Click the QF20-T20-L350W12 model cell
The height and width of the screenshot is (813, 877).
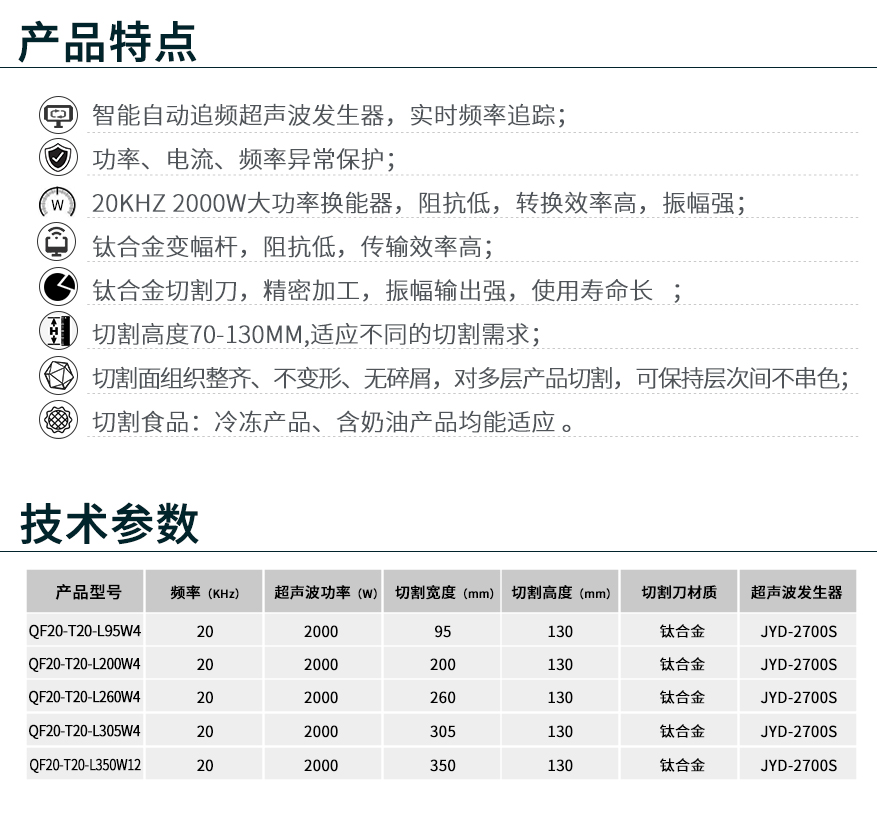coord(85,765)
